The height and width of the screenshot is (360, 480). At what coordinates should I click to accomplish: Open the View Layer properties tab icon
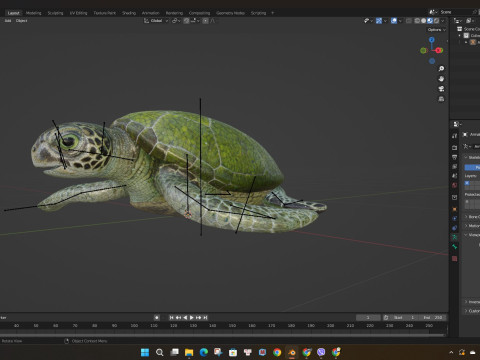[454, 166]
